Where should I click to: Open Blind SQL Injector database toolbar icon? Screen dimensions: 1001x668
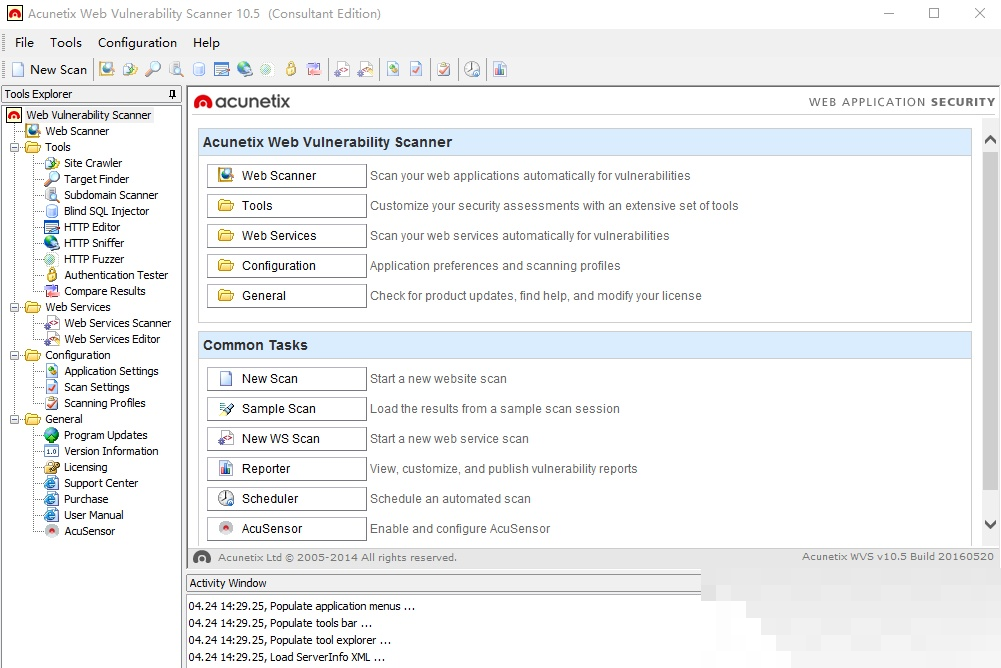click(x=199, y=69)
